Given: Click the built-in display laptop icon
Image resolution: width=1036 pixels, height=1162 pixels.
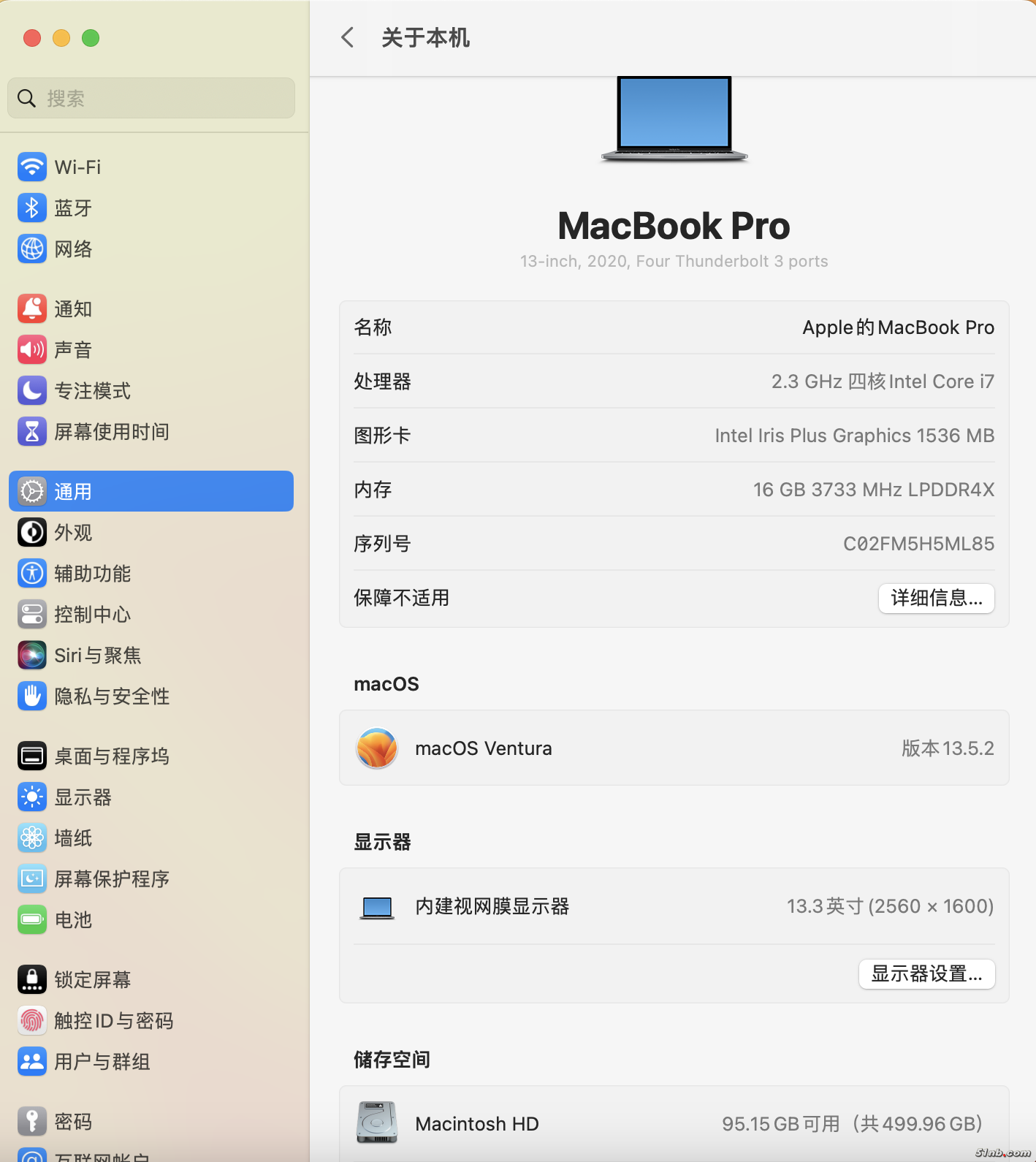Looking at the screenshot, I should point(377,908).
